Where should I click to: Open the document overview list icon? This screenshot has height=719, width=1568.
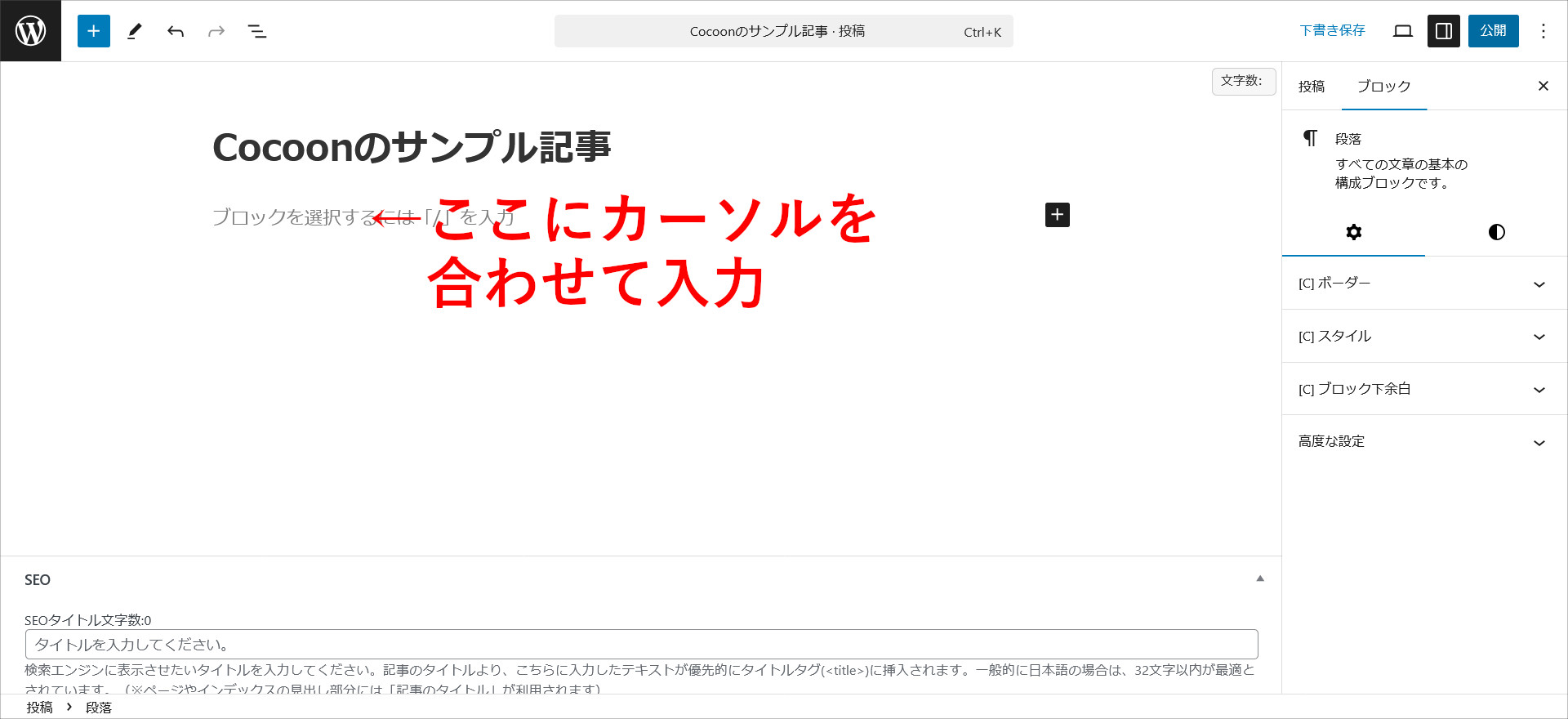coord(257,31)
